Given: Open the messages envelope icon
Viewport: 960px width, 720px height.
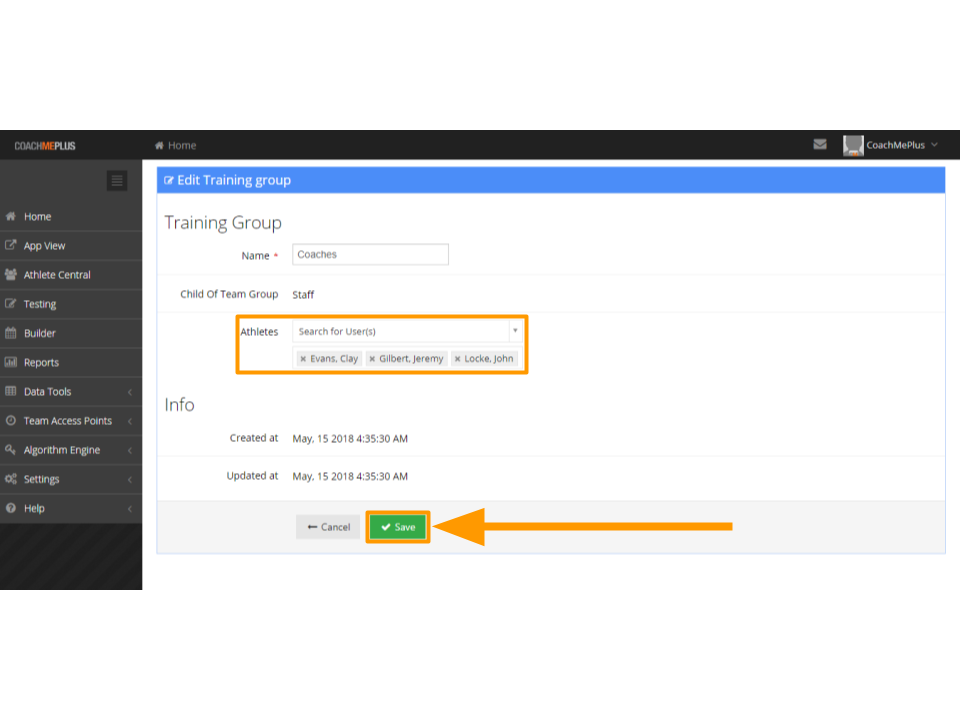Looking at the screenshot, I should point(820,144).
